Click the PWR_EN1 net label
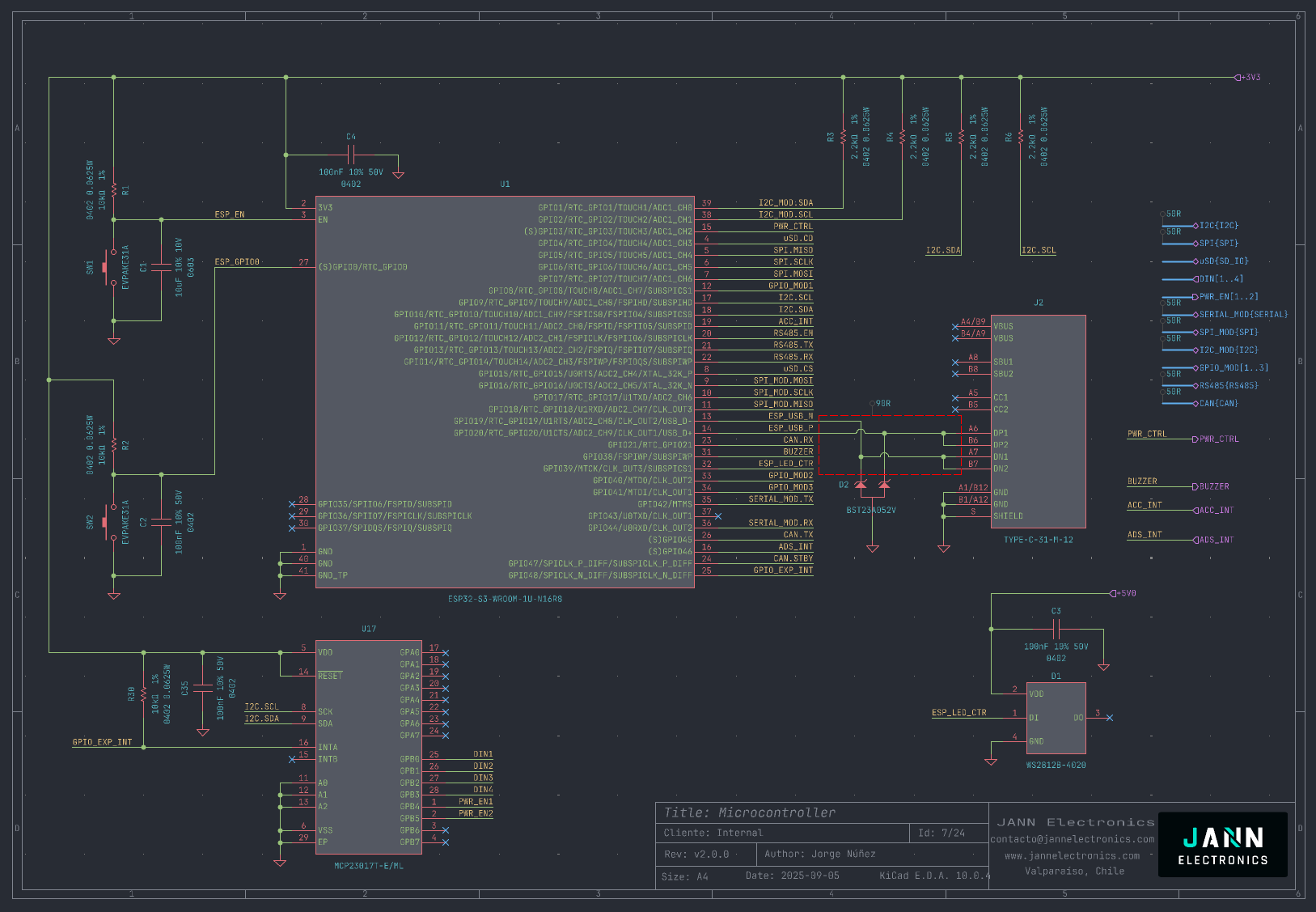This screenshot has height=912, width=1316. [476, 802]
